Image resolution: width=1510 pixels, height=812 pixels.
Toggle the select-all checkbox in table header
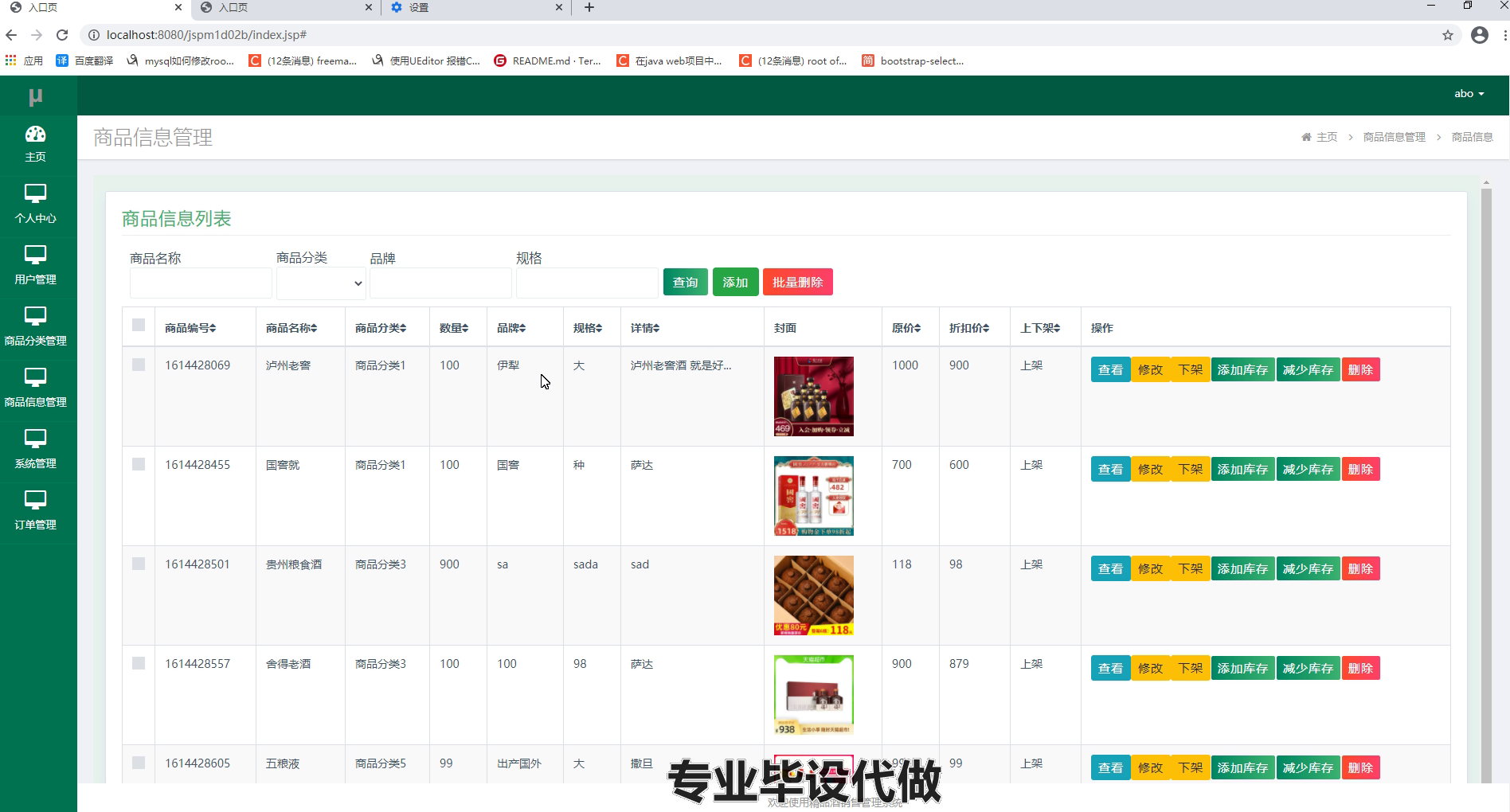139,325
